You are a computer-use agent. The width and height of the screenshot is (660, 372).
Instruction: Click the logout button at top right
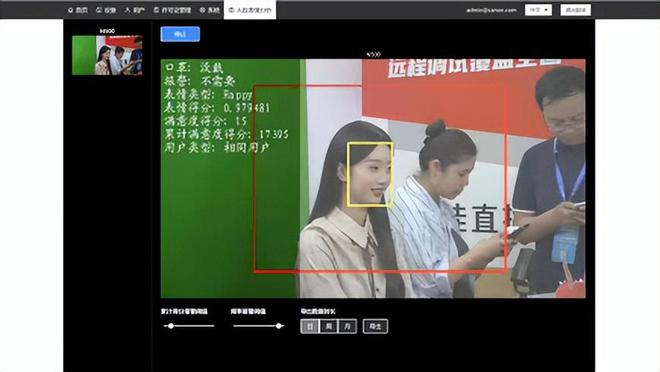pyautogui.click(x=575, y=10)
